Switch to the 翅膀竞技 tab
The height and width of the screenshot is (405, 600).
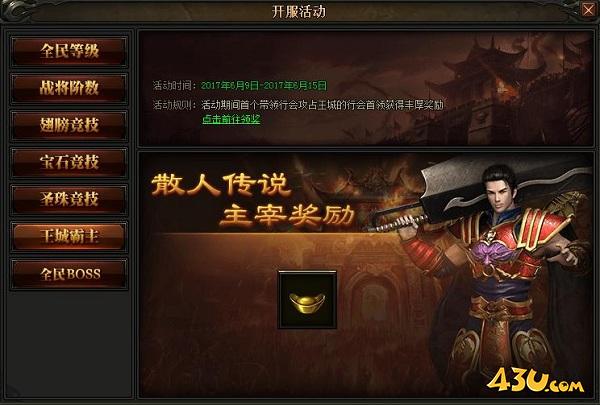coord(69,126)
